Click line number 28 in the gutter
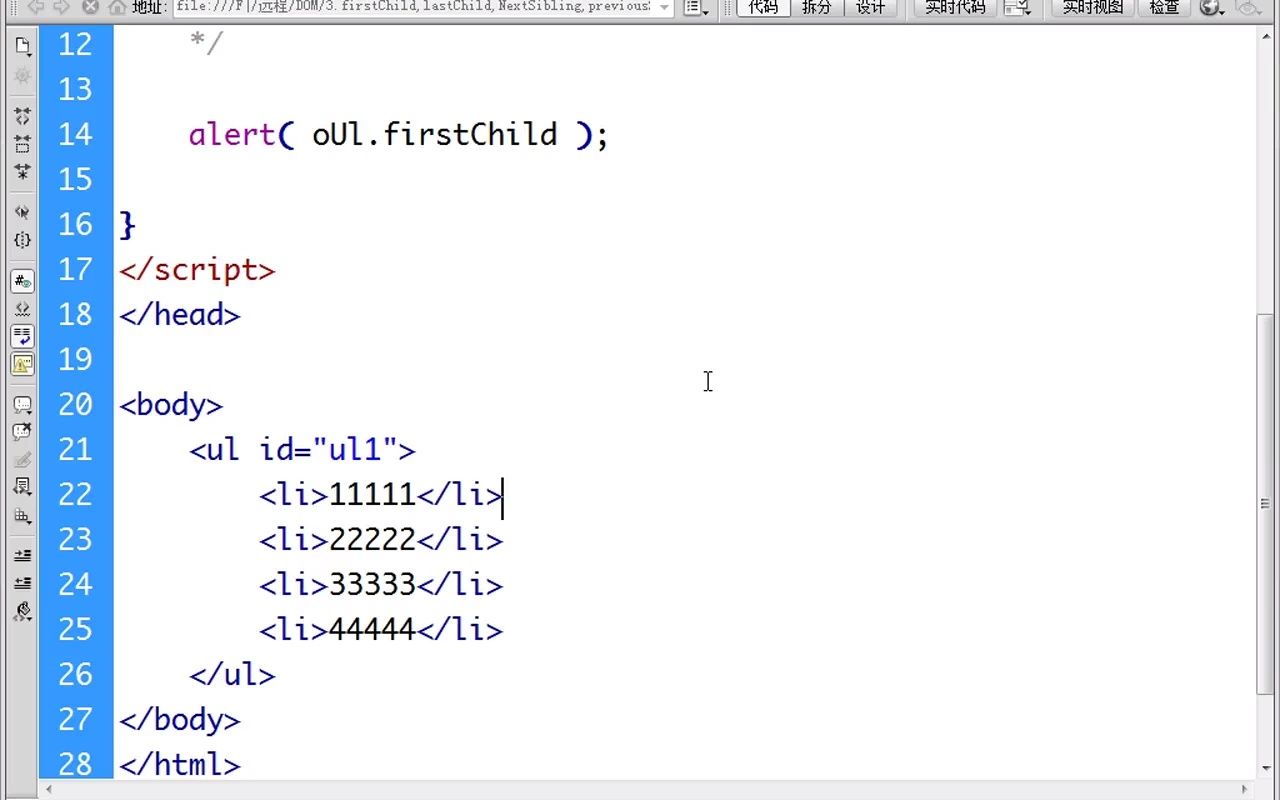1280x800 pixels. click(x=75, y=764)
